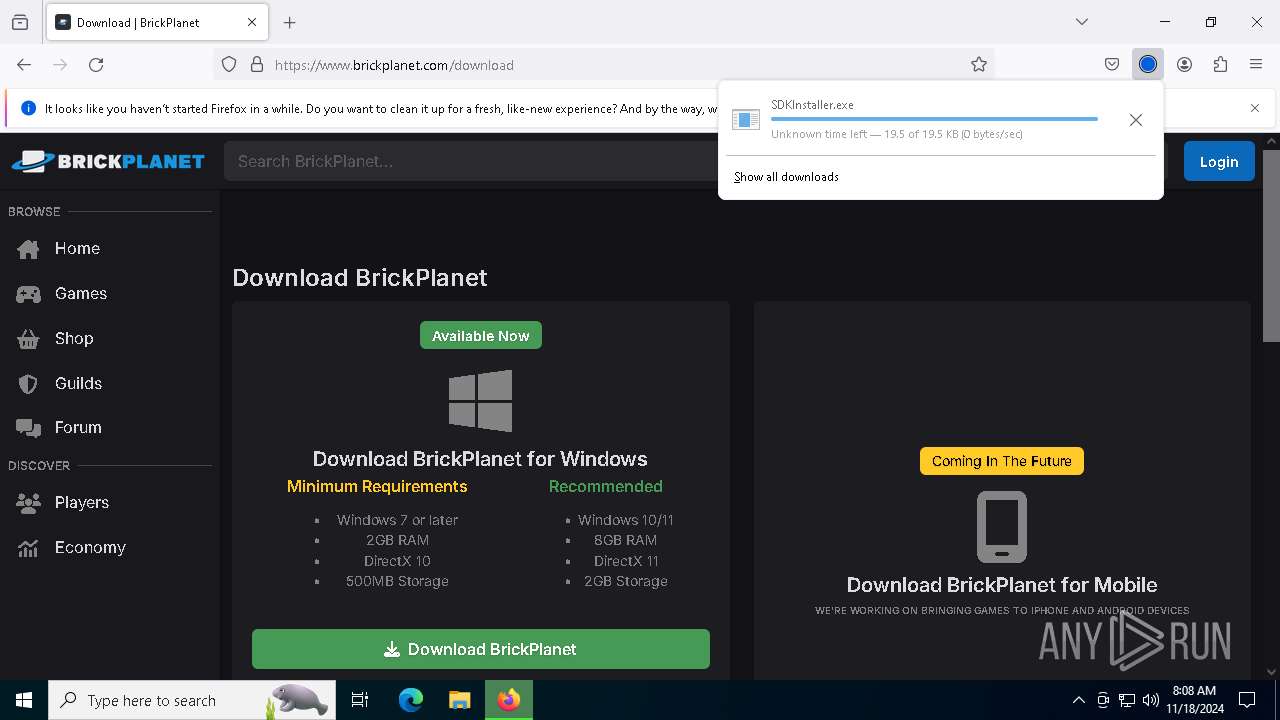This screenshot has height=720, width=1280.
Task: Click the Guilds shield icon
Action: [x=28, y=384]
